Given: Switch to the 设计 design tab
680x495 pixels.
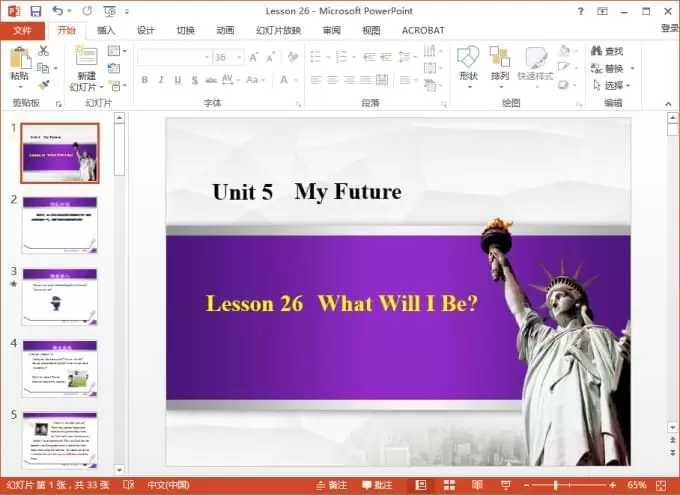Looking at the screenshot, I should 145,30.
